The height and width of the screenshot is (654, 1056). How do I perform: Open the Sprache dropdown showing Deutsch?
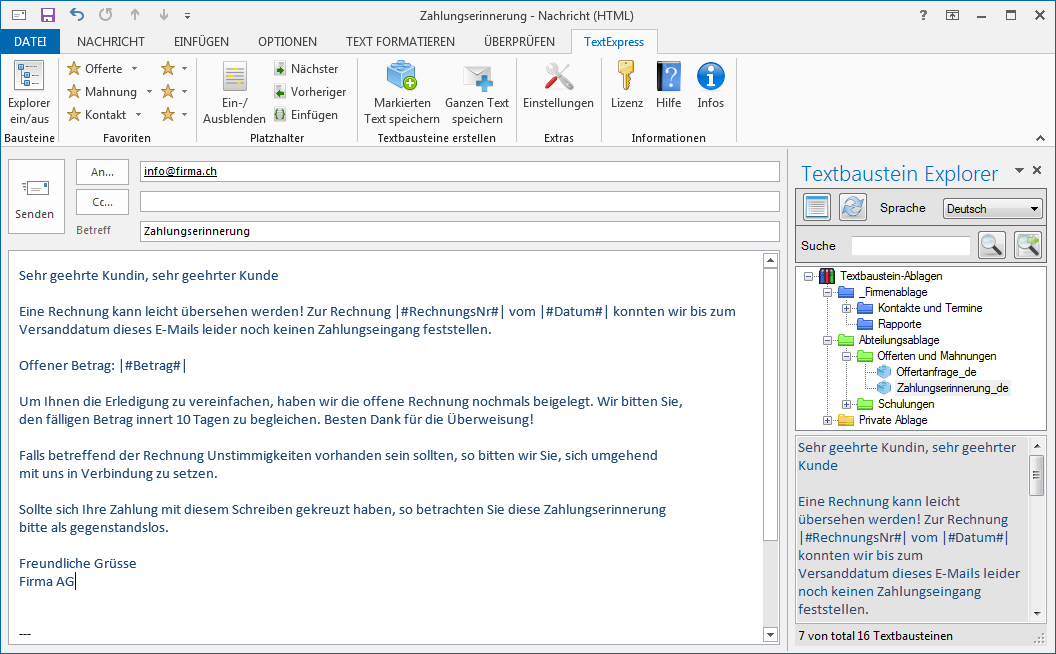(x=992, y=208)
